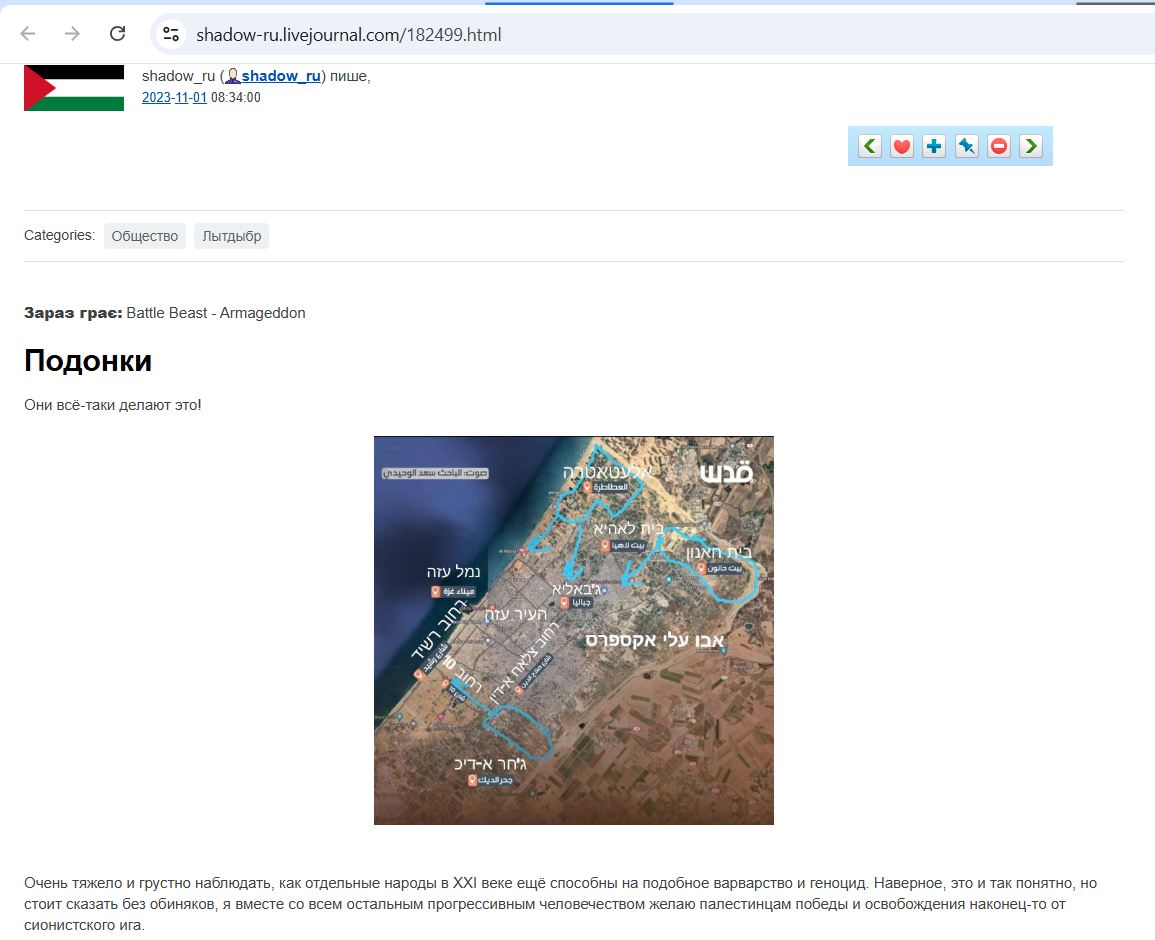
Task: Select the Общество category tag
Action: click(145, 236)
